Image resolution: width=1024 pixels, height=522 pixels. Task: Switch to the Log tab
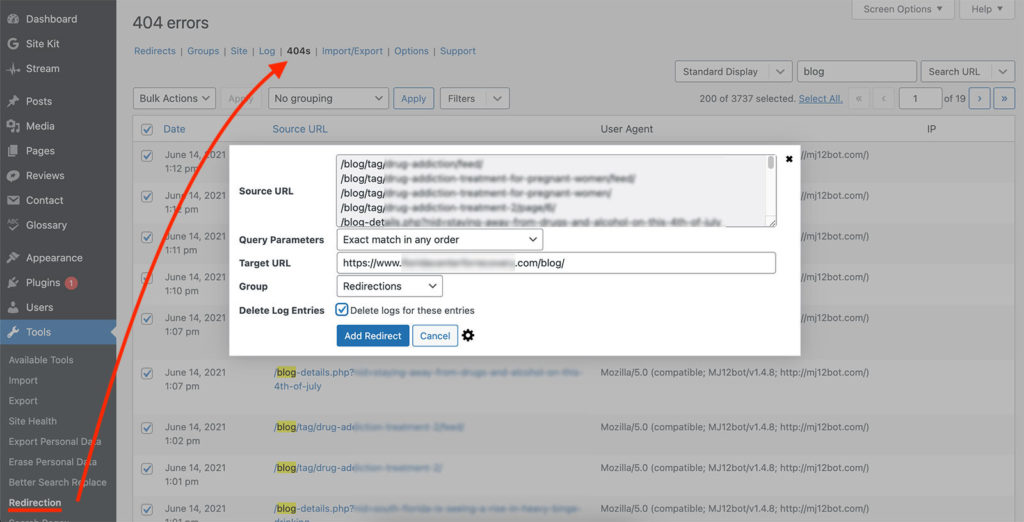click(x=267, y=51)
